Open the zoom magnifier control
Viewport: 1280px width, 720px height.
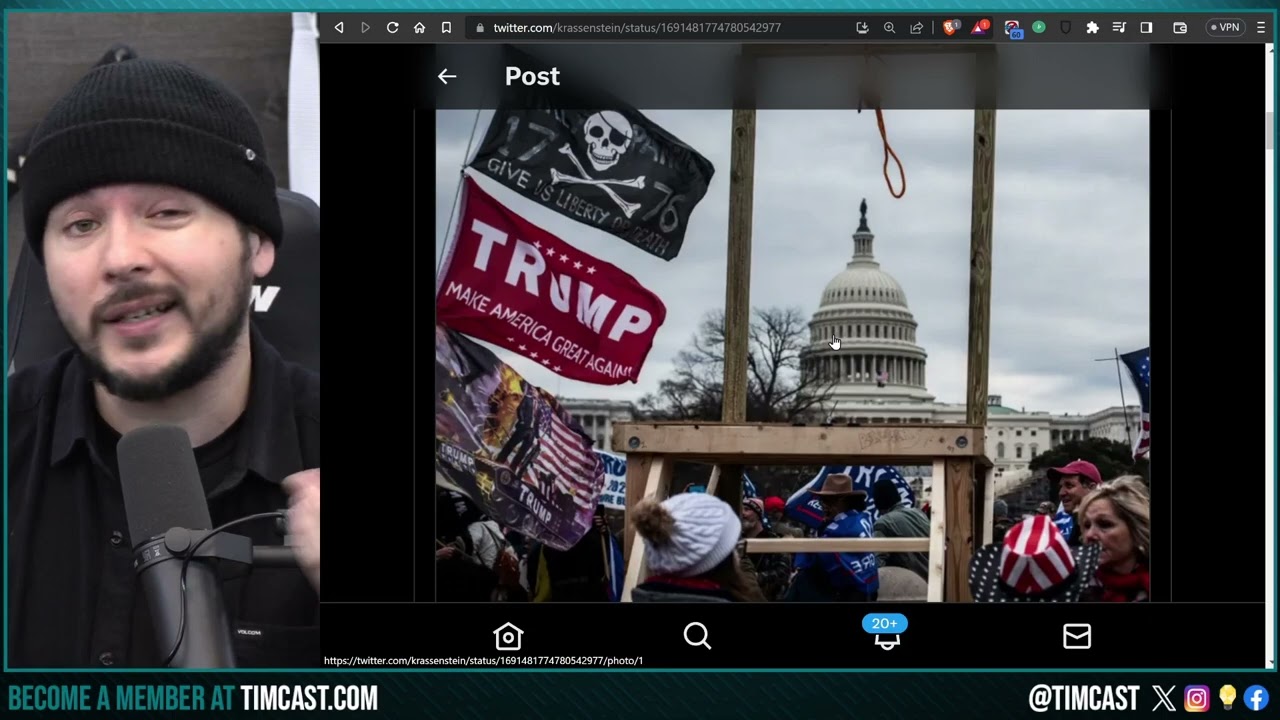(889, 28)
